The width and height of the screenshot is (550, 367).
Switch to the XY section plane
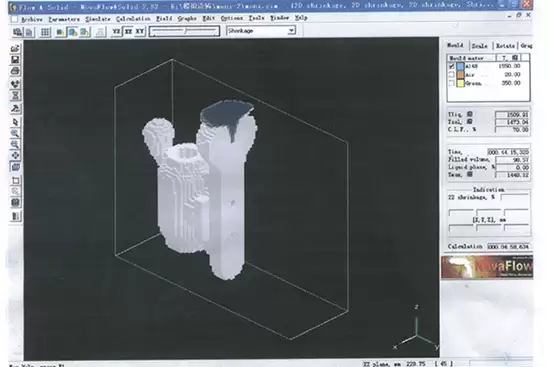[x=140, y=32]
